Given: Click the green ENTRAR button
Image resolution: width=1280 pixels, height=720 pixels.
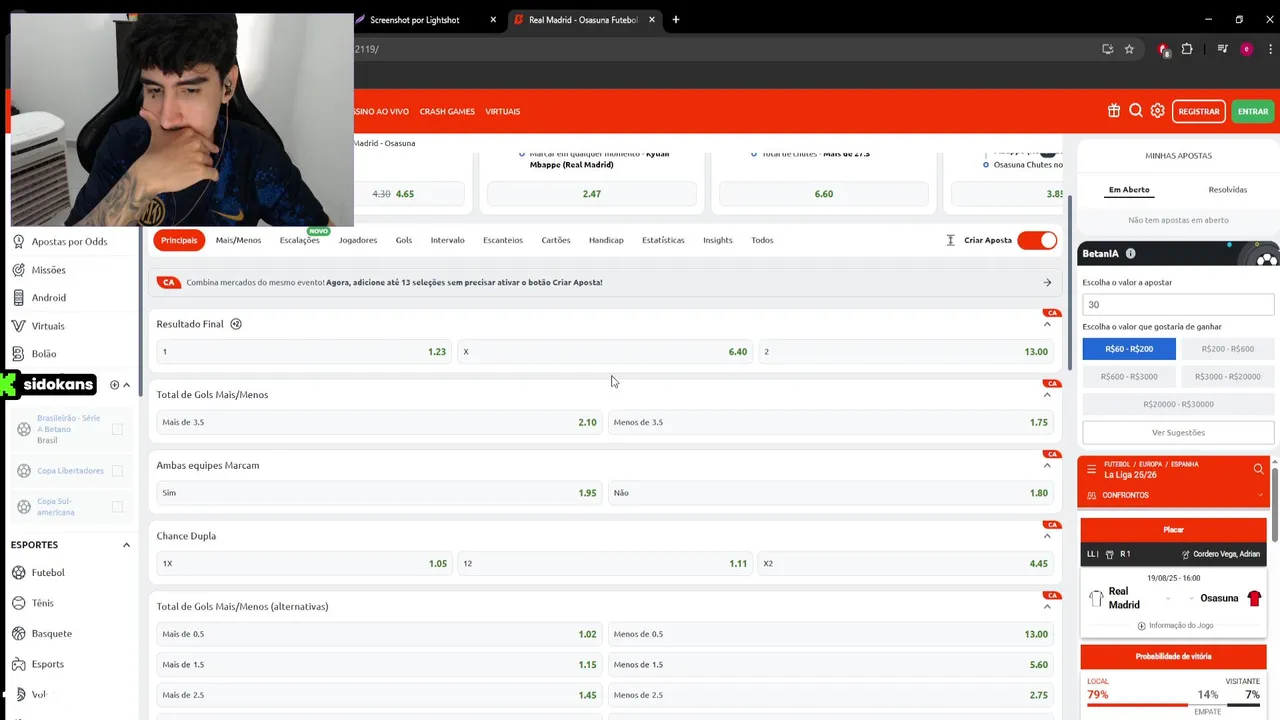Looking at the screenshot, I should click(1253, 111).
